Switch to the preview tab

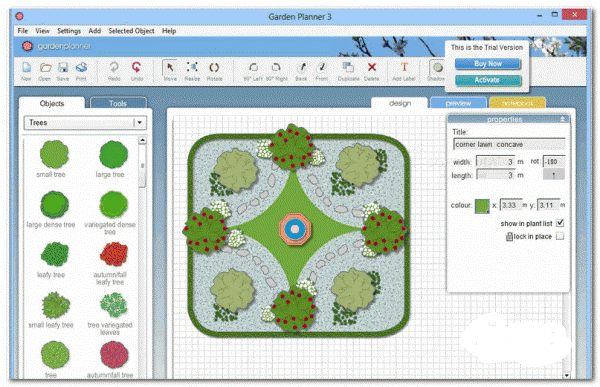(458, 103)
